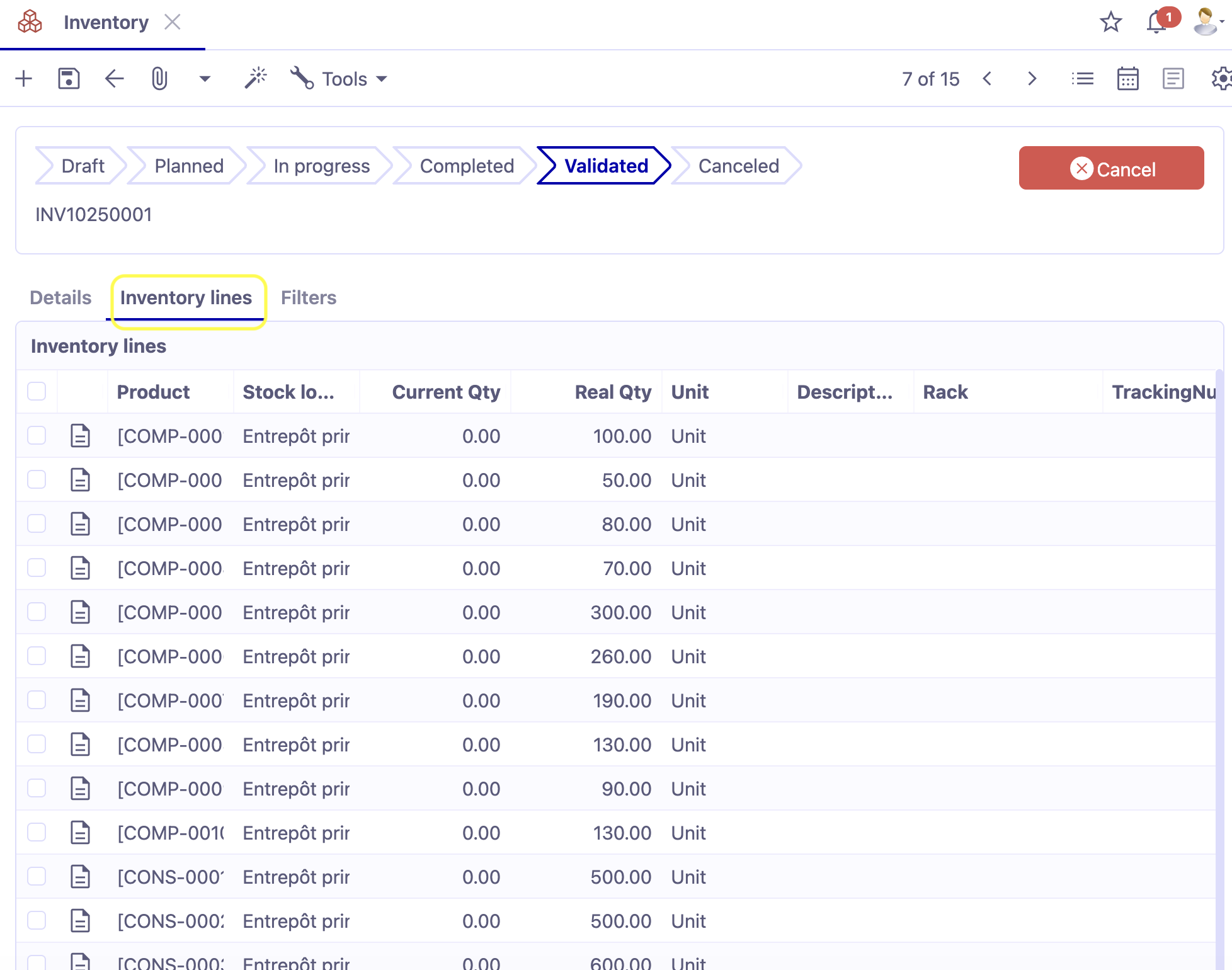Check the row with Real Qty 80.00
The height and width of the screenshot is (970, 1232).
tap(37, 523)
